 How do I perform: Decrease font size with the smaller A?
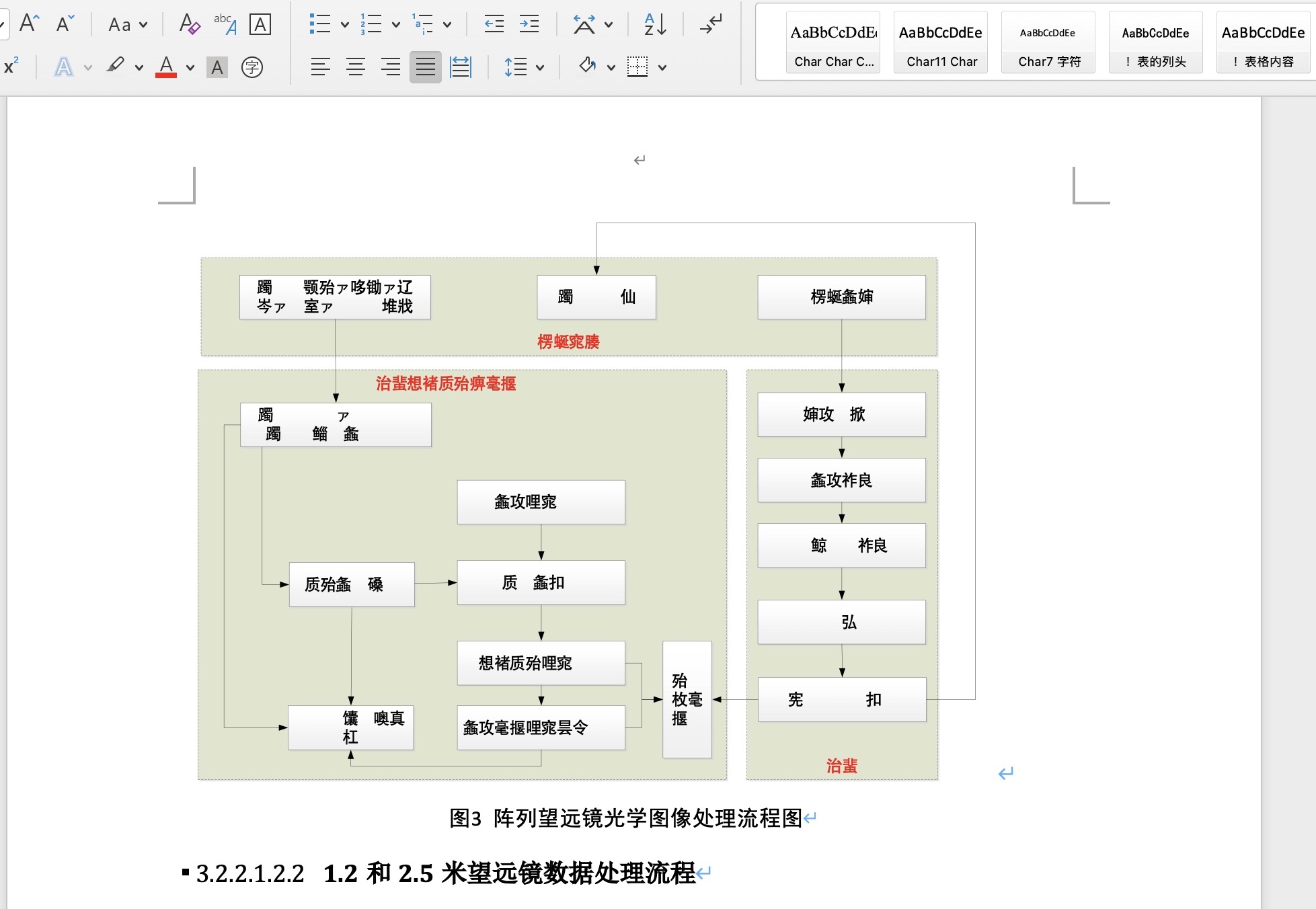click(65, 24)
